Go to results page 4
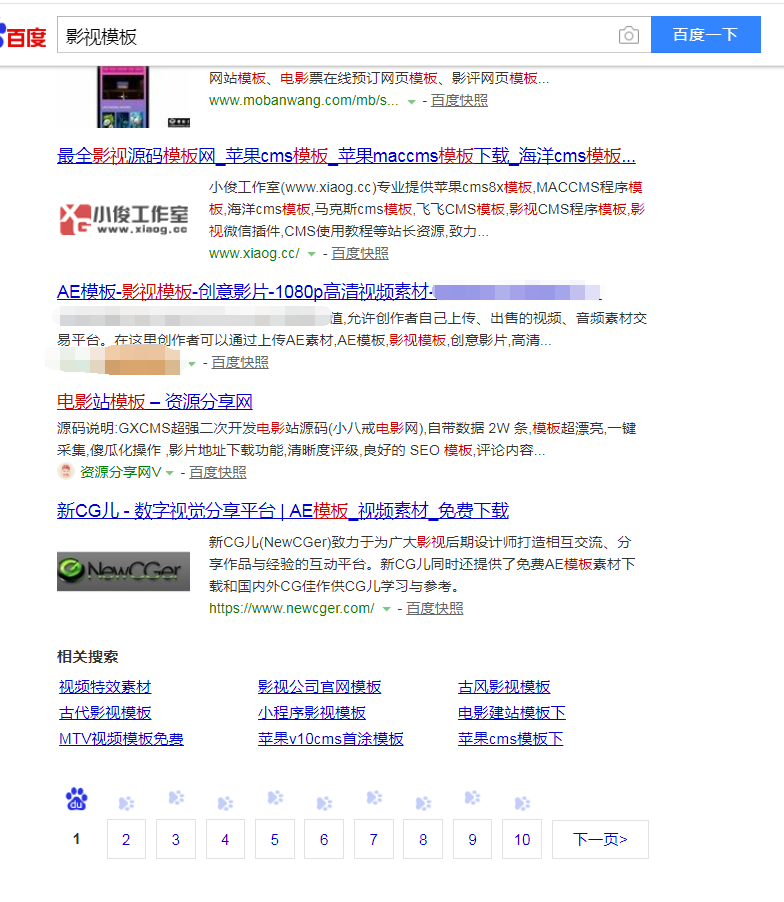This screenshot has width=784, height=902. pos(225,839)
